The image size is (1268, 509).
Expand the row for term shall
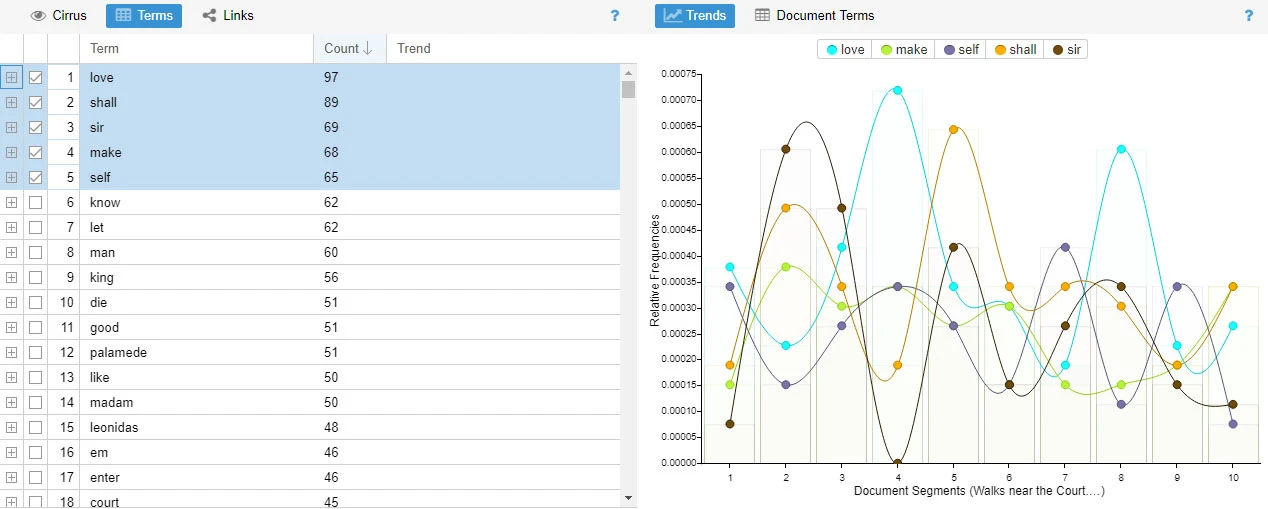(x=11, y=102)
